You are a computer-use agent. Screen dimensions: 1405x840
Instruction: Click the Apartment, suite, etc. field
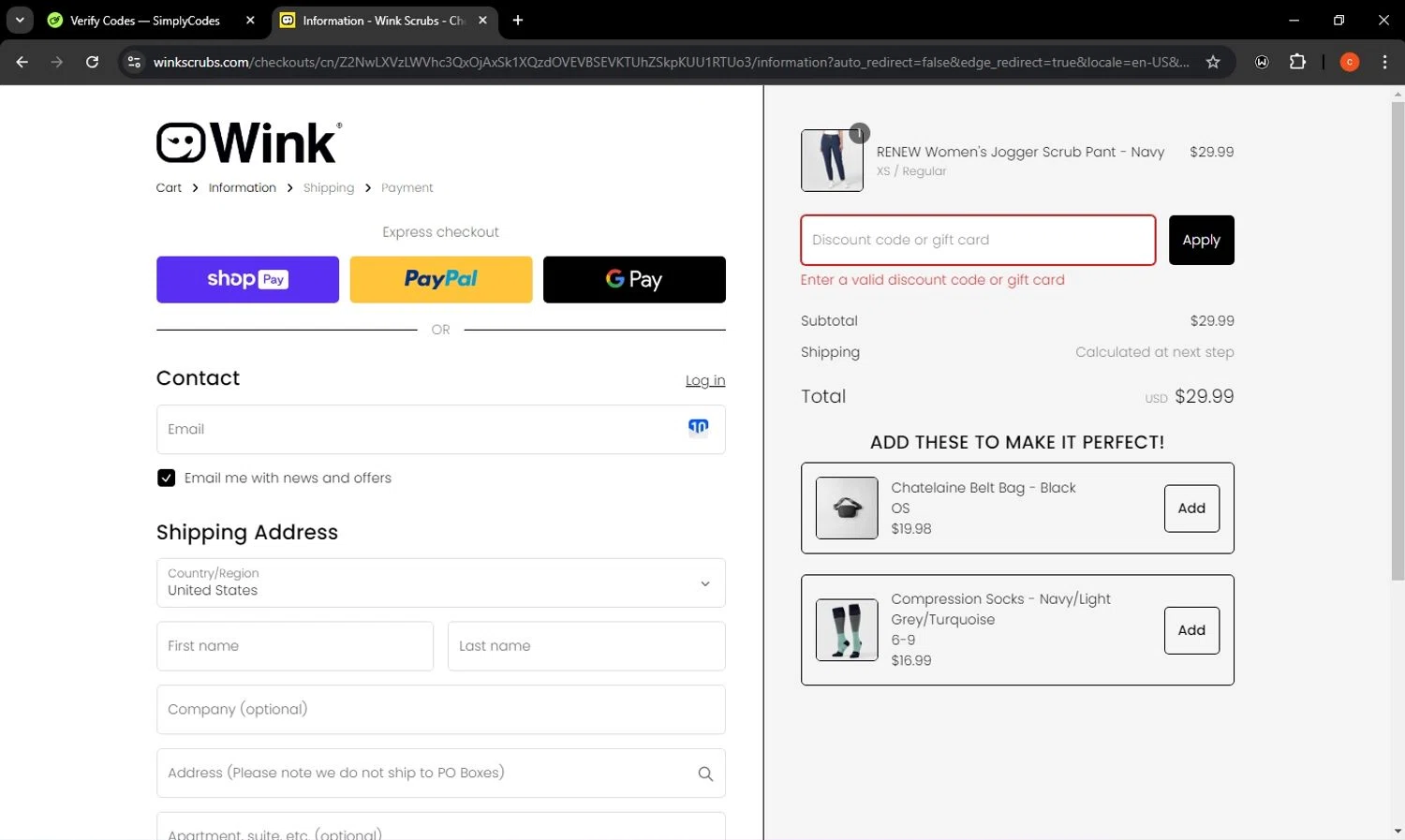coord(441,828)
